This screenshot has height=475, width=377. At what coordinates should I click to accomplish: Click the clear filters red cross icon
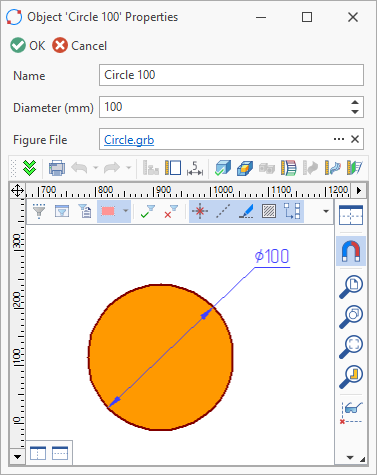pos(171,211)
